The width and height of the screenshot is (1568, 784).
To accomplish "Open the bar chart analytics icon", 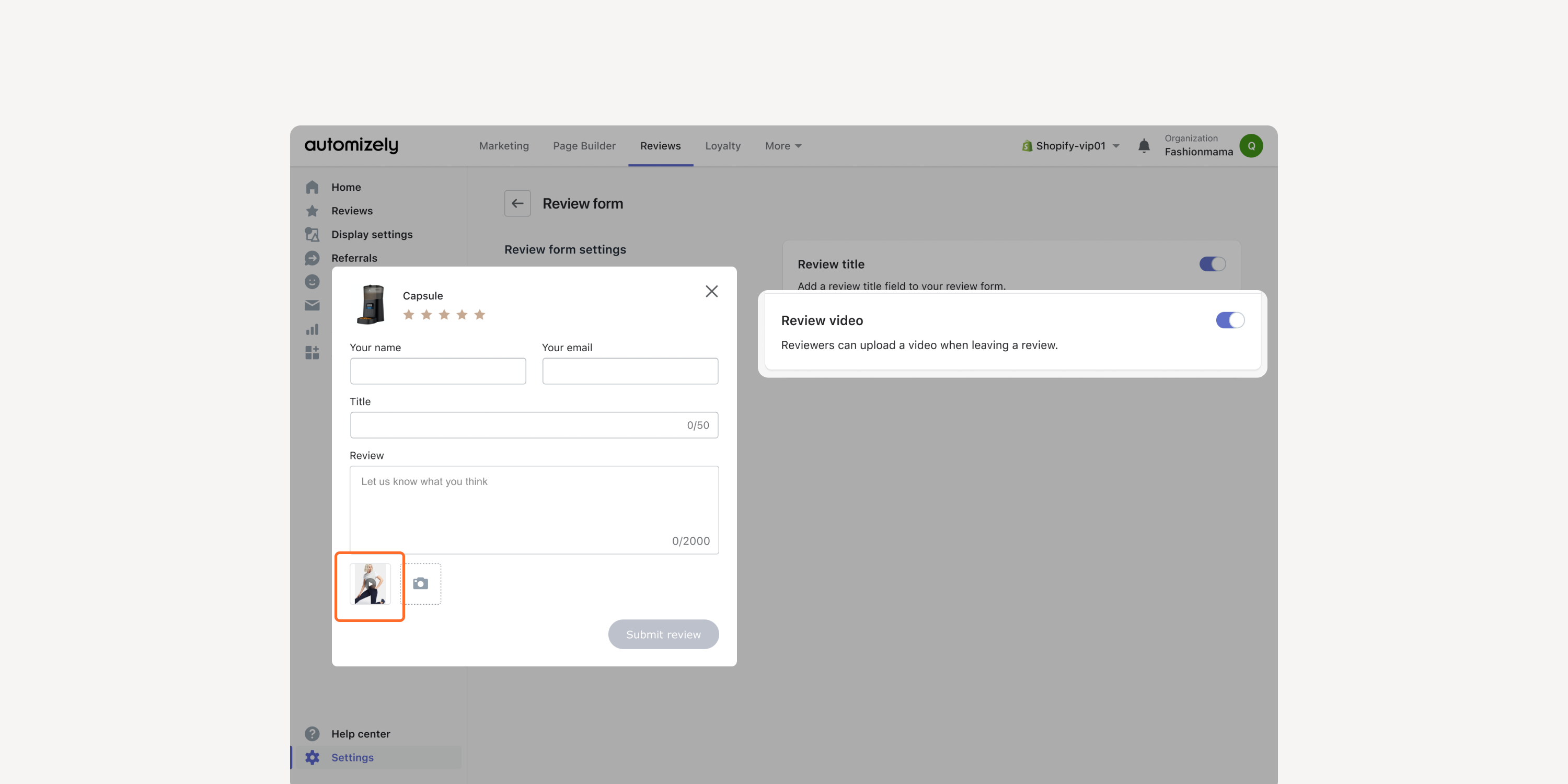I will pyautogui.click(x=312, y=329).
